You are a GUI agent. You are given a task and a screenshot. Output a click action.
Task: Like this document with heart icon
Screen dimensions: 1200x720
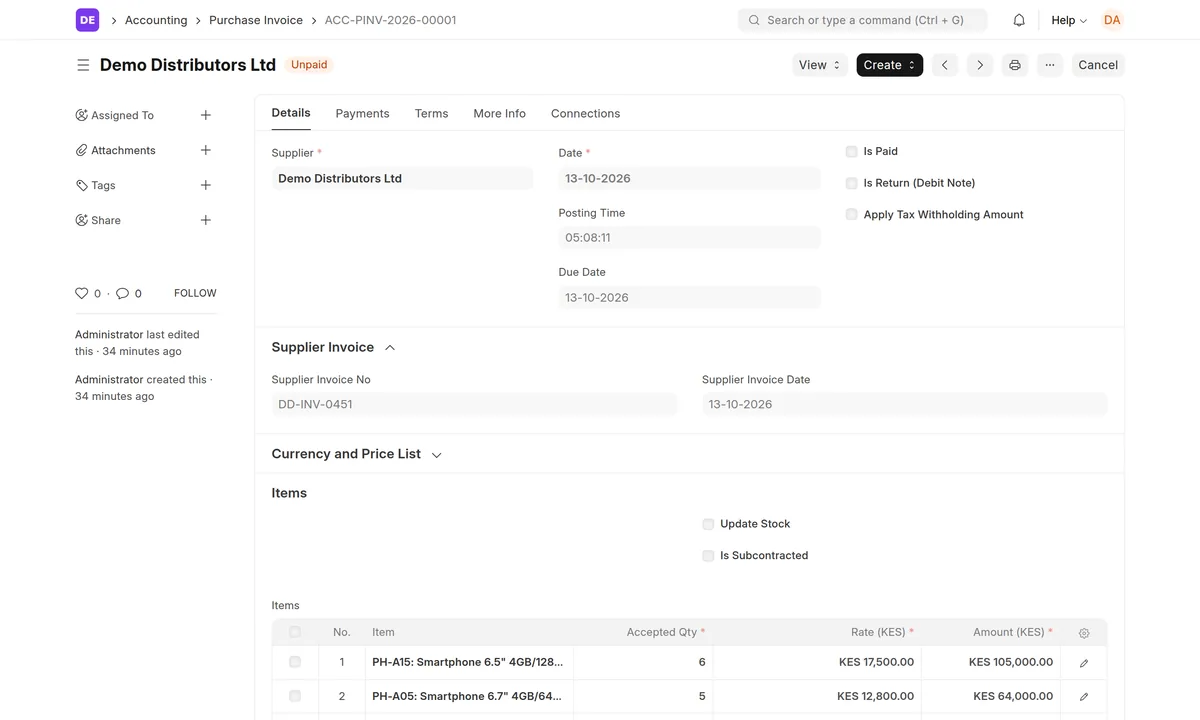(x=82, y=293)
